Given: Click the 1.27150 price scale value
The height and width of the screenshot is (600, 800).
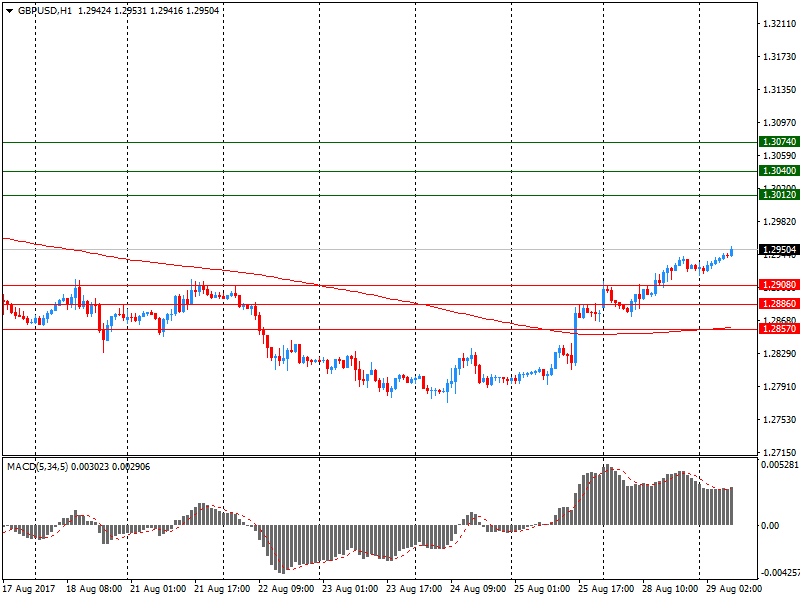Looking at the screenshot, I should pyautogui.click(x=779, y=453).
